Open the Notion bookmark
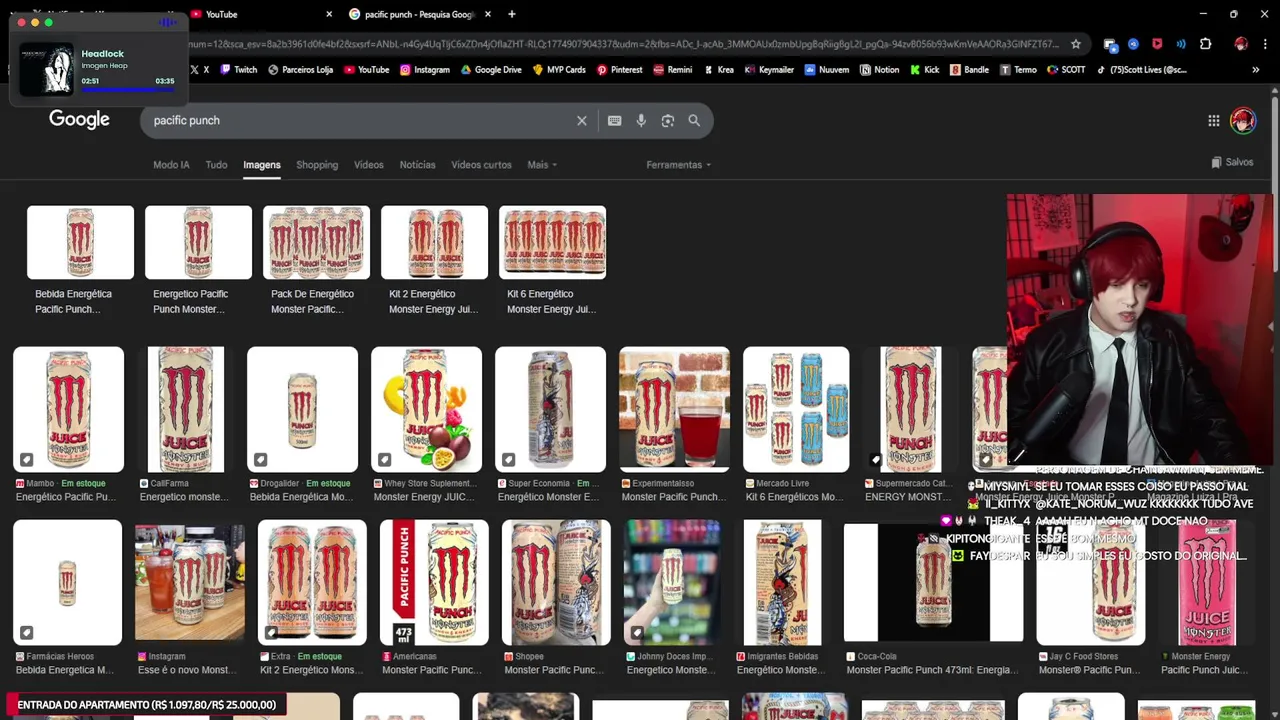 pyautogui.click(x=880, y=70)
